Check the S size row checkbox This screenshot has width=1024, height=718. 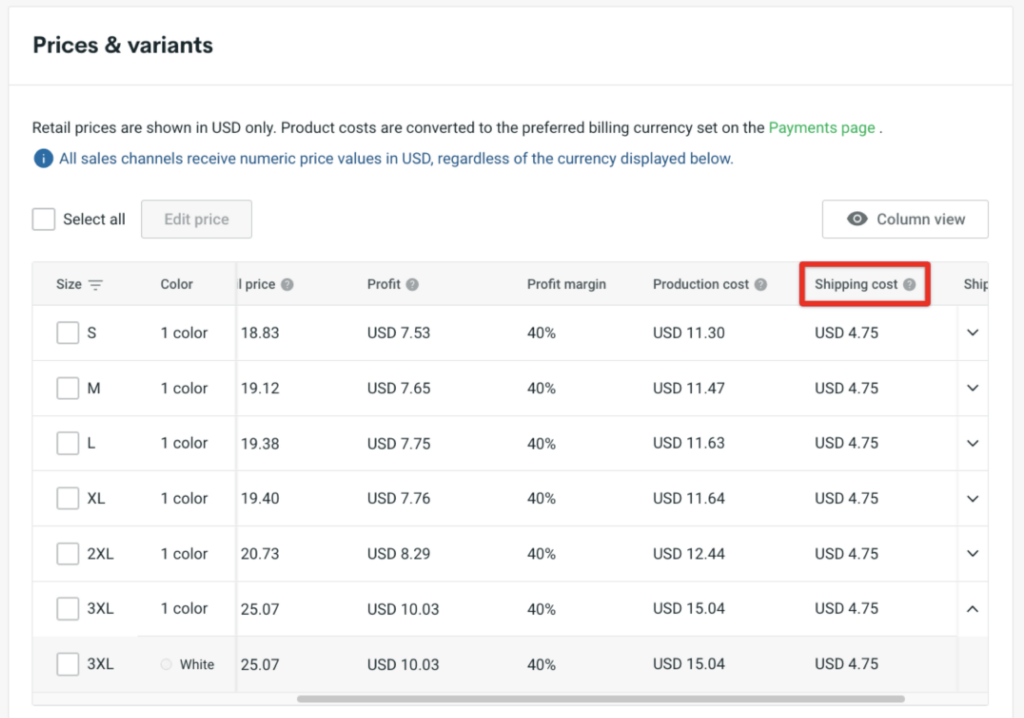[x=68, y=333]
